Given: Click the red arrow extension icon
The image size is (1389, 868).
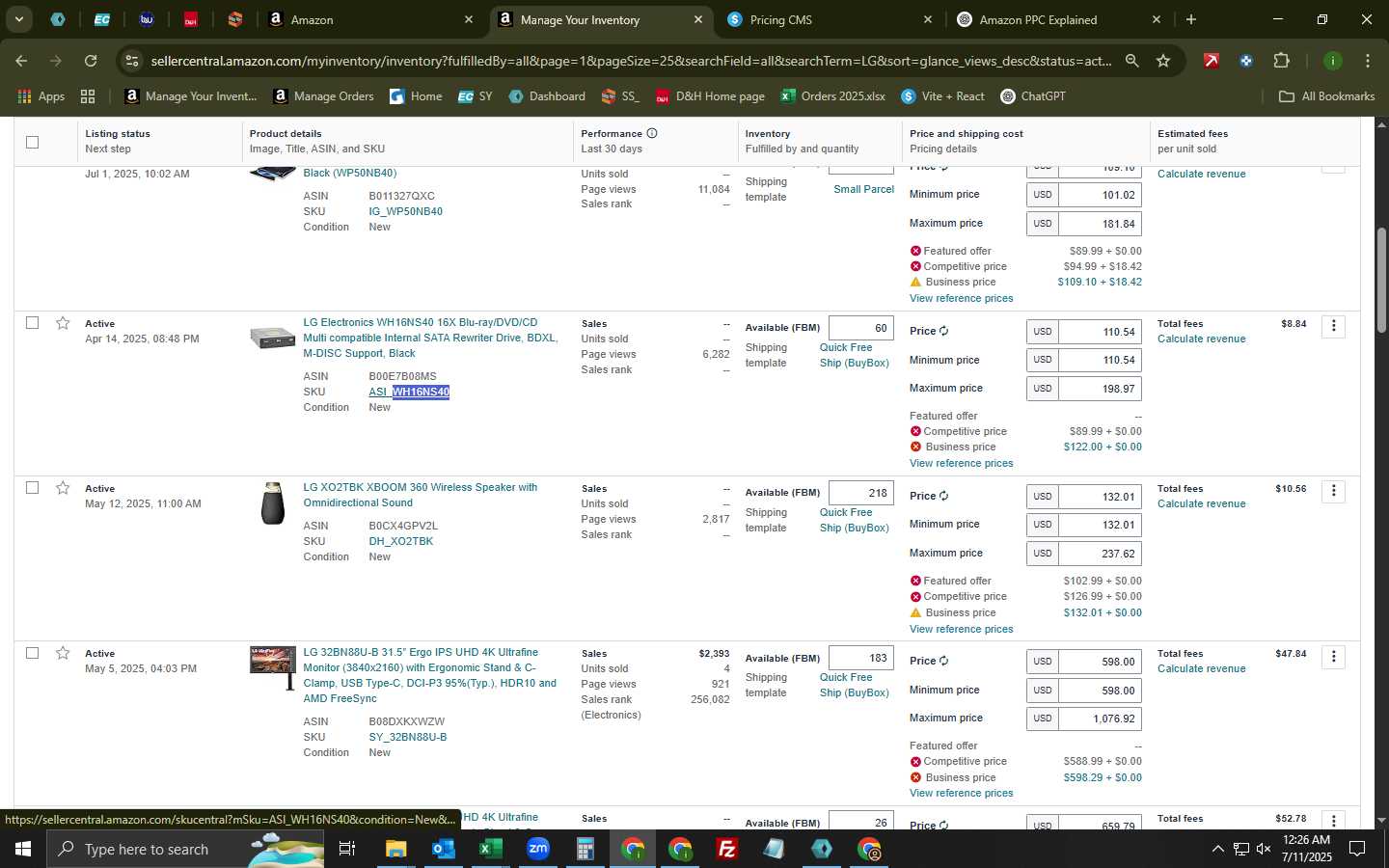Looking at the screenshot, I should pyautogui.click(x=1211, y=61).
